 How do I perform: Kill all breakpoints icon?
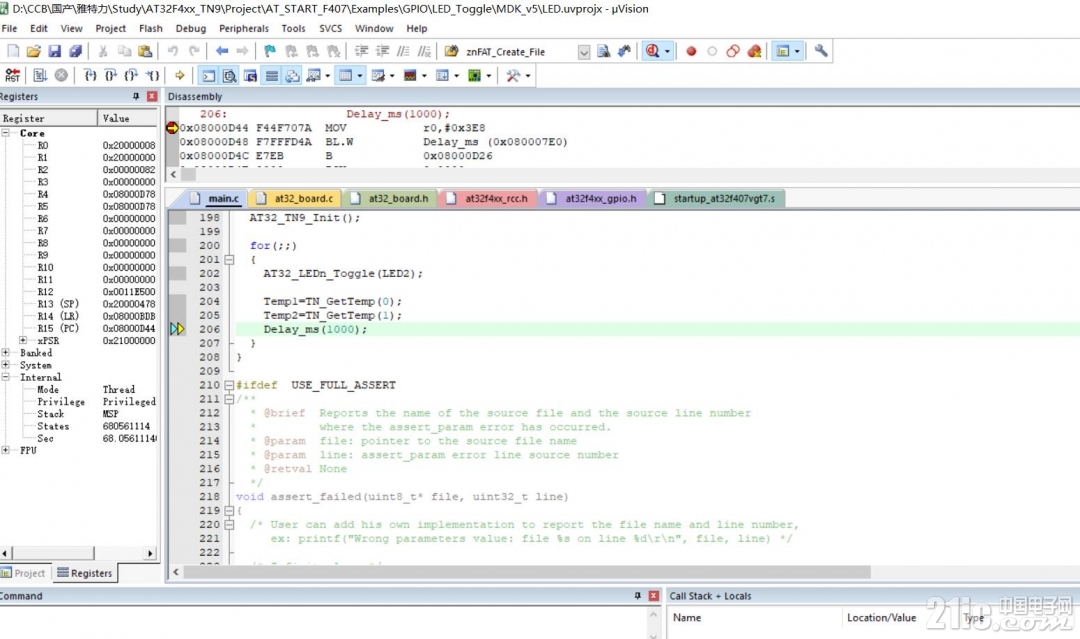click(x=754, y=51)
